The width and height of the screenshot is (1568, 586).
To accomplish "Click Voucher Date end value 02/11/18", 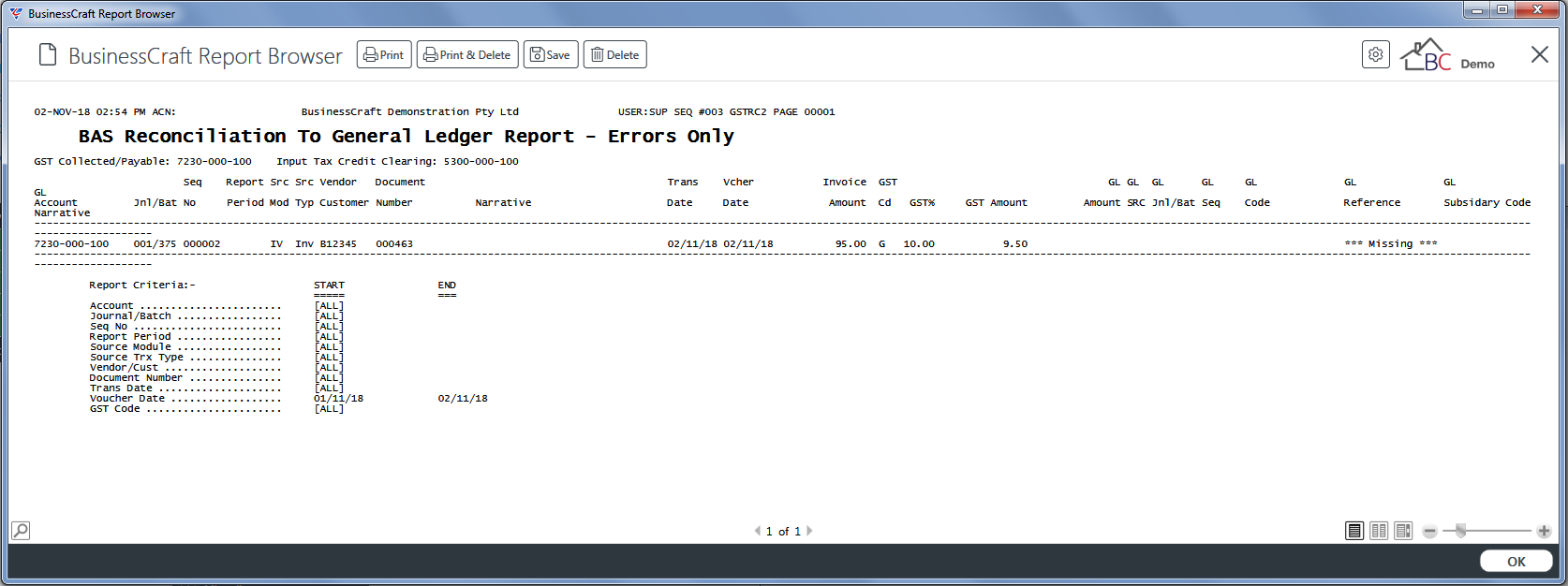I will pyautogui.click(x=463, y=399).
